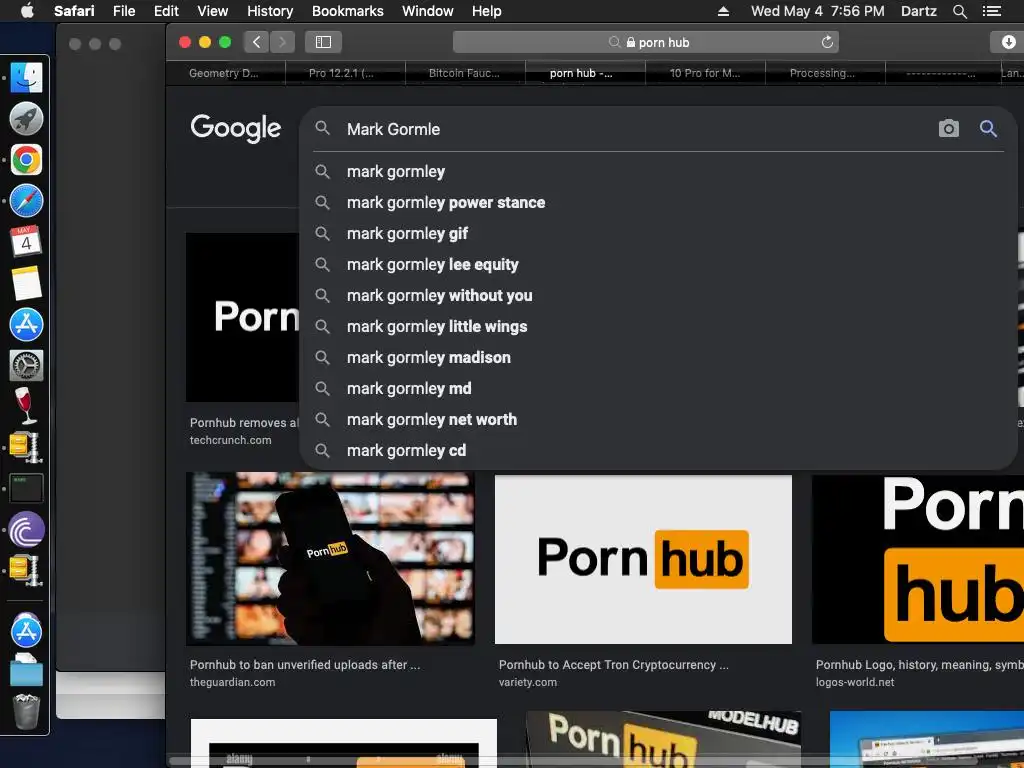
Task: Open the View menu
Action: coord(212,11)
